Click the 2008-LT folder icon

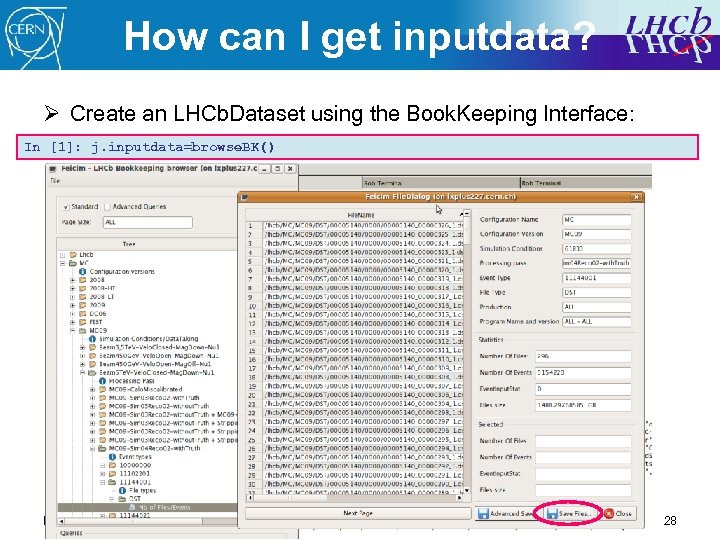[x=83, y=297]
